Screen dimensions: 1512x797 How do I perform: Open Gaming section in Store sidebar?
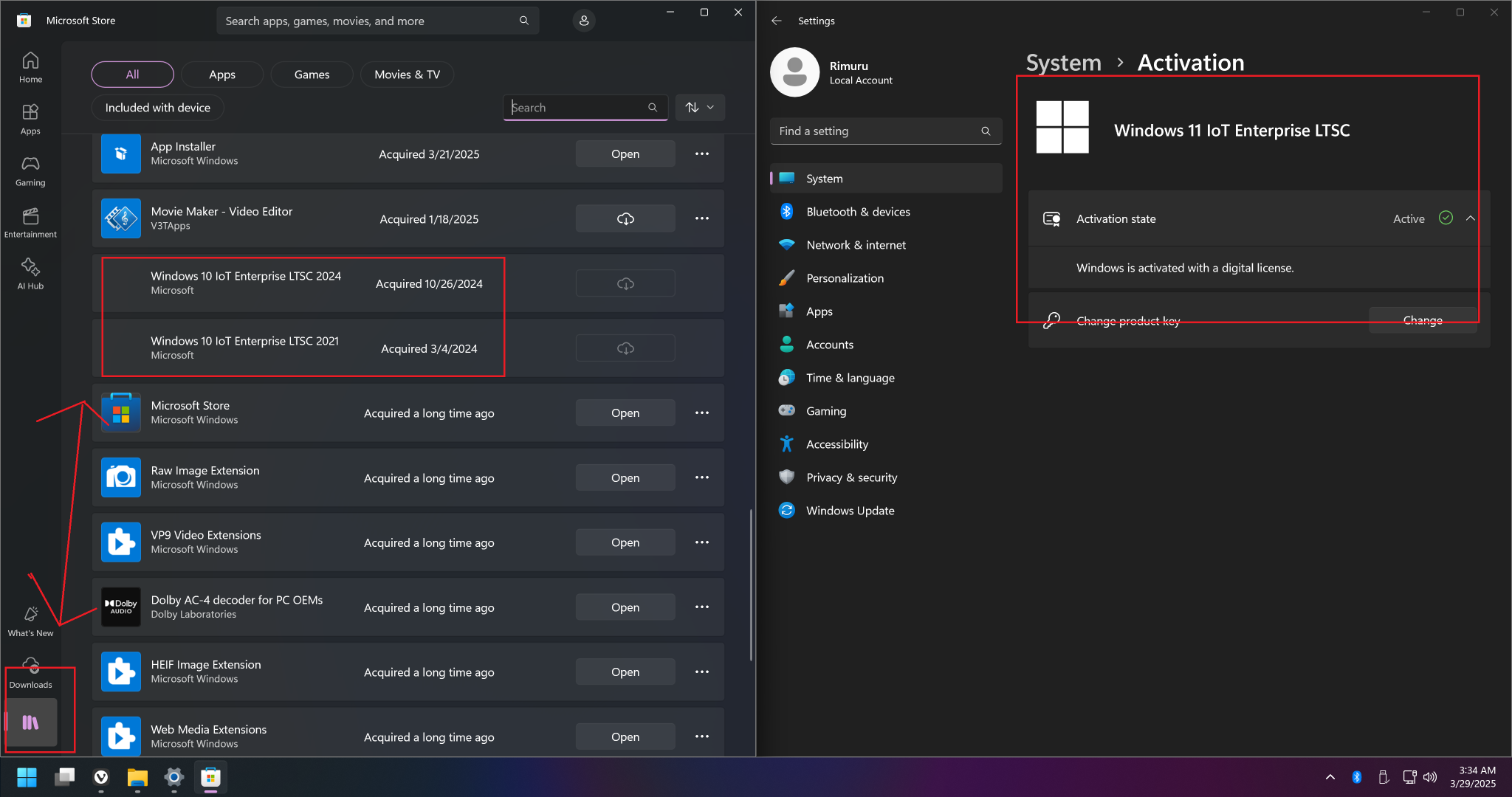pyautogui.click(x=30, y=170)
